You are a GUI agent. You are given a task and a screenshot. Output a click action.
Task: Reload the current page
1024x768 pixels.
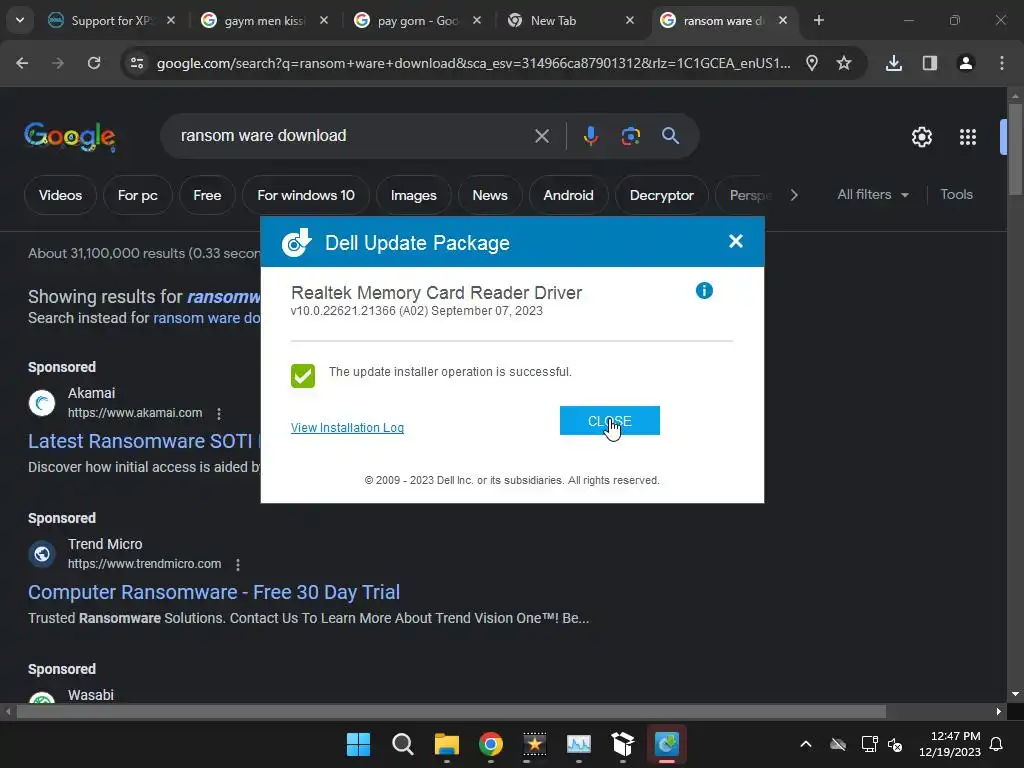(x=94, y=63)
